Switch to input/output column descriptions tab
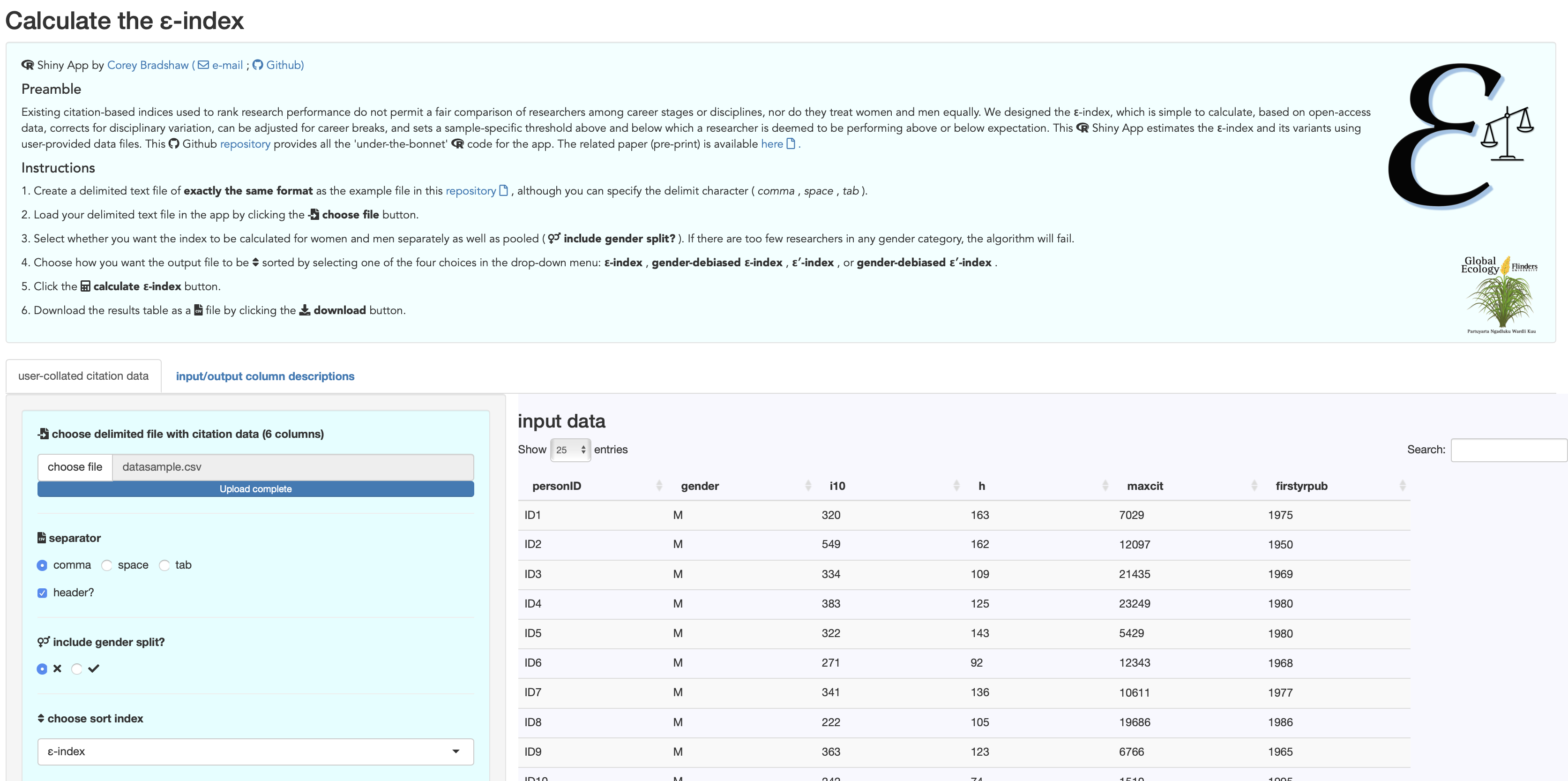 coord(265,376)
